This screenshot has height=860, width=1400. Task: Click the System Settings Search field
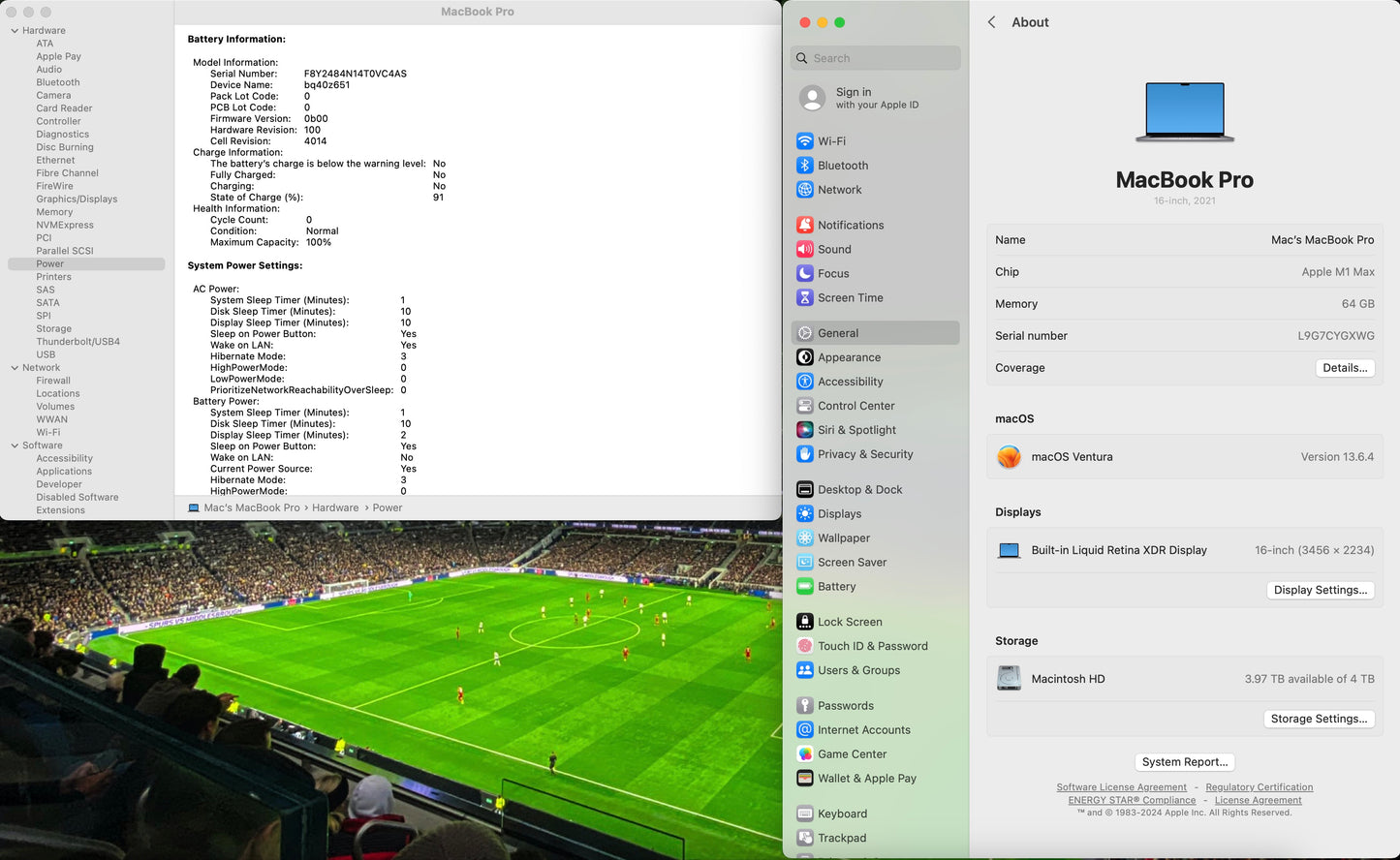(x=876, y=58)
